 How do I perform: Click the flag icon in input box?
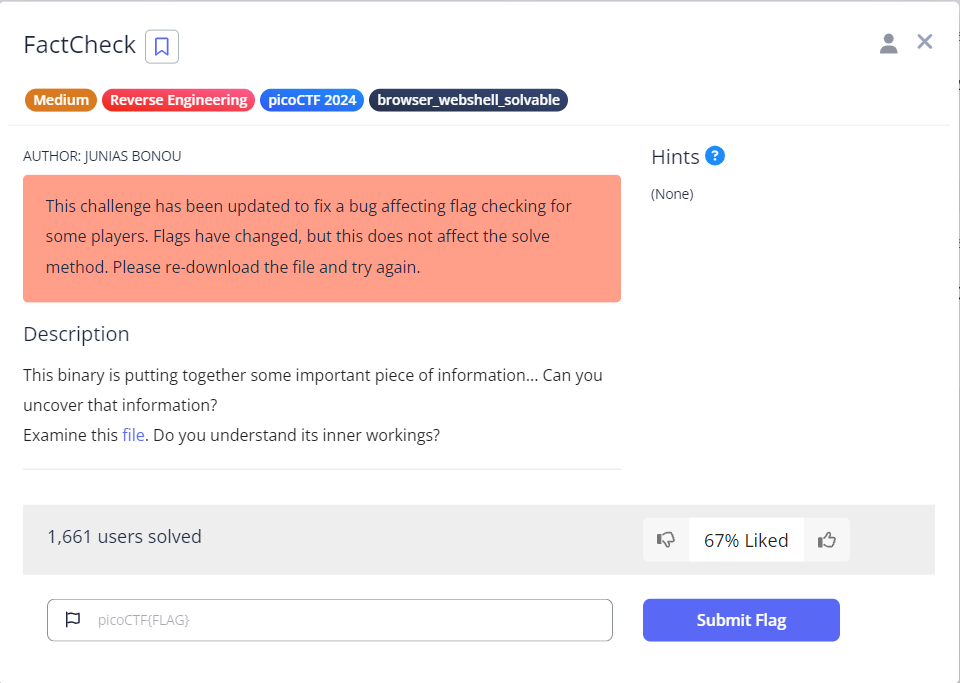(x=73, y=619)
